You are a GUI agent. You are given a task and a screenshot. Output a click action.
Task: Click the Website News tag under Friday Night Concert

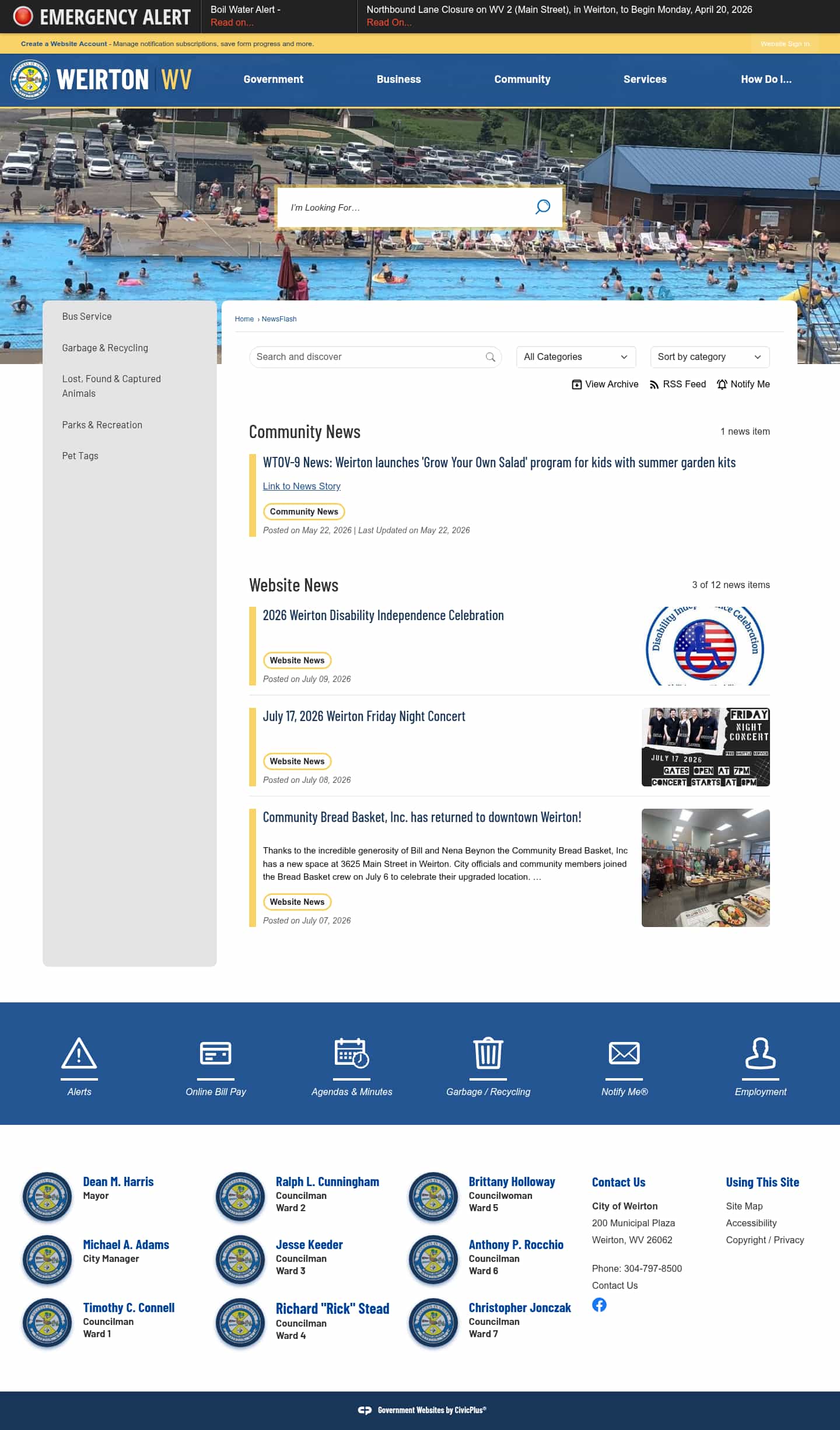[x=297, y=761]
